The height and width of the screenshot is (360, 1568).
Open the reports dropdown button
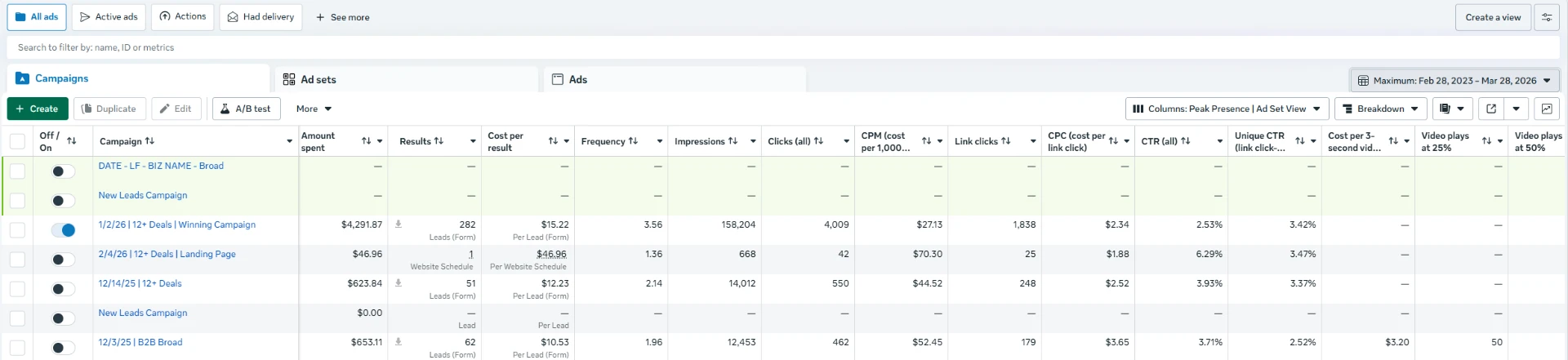[1452, 109]
